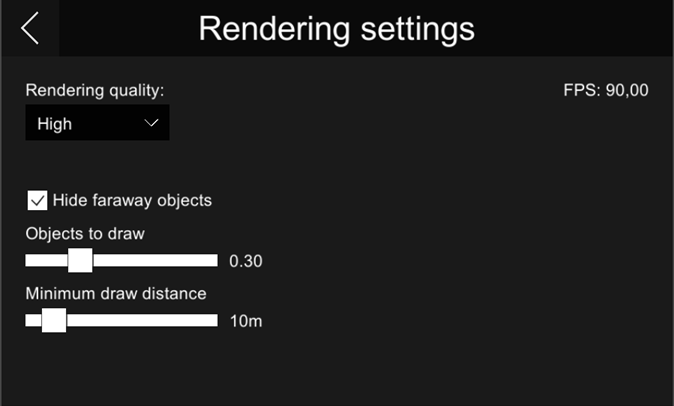Click the "Minimum draw distance" label
Viewport: 674px width, 406px height.
pos(116,294)
